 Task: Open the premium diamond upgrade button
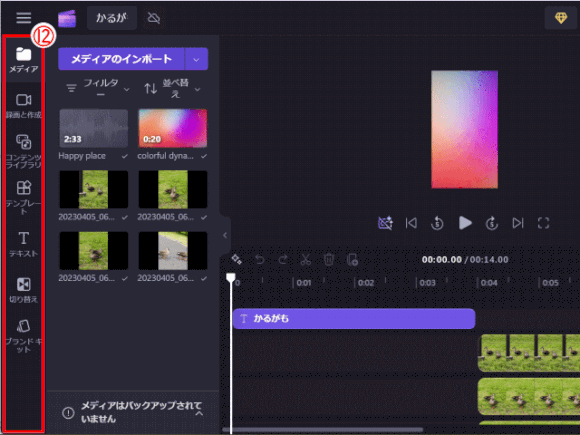[561, 18]
